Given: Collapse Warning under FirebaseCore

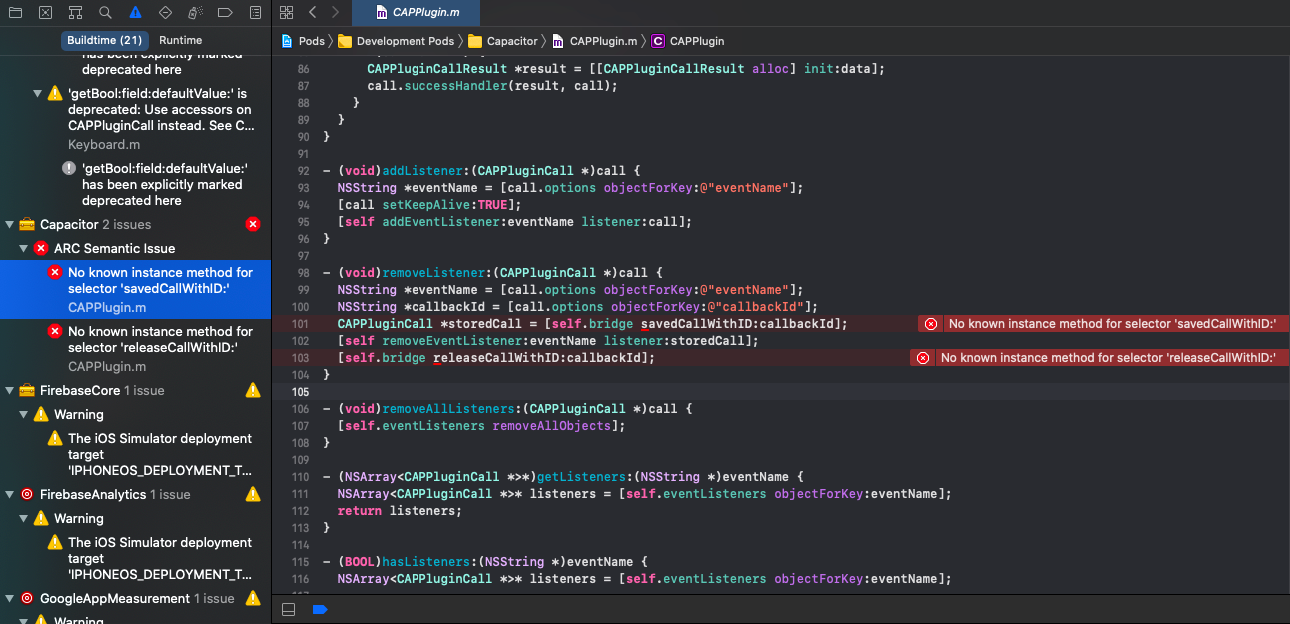Looking at the screenshot, I should coord(24,415).
